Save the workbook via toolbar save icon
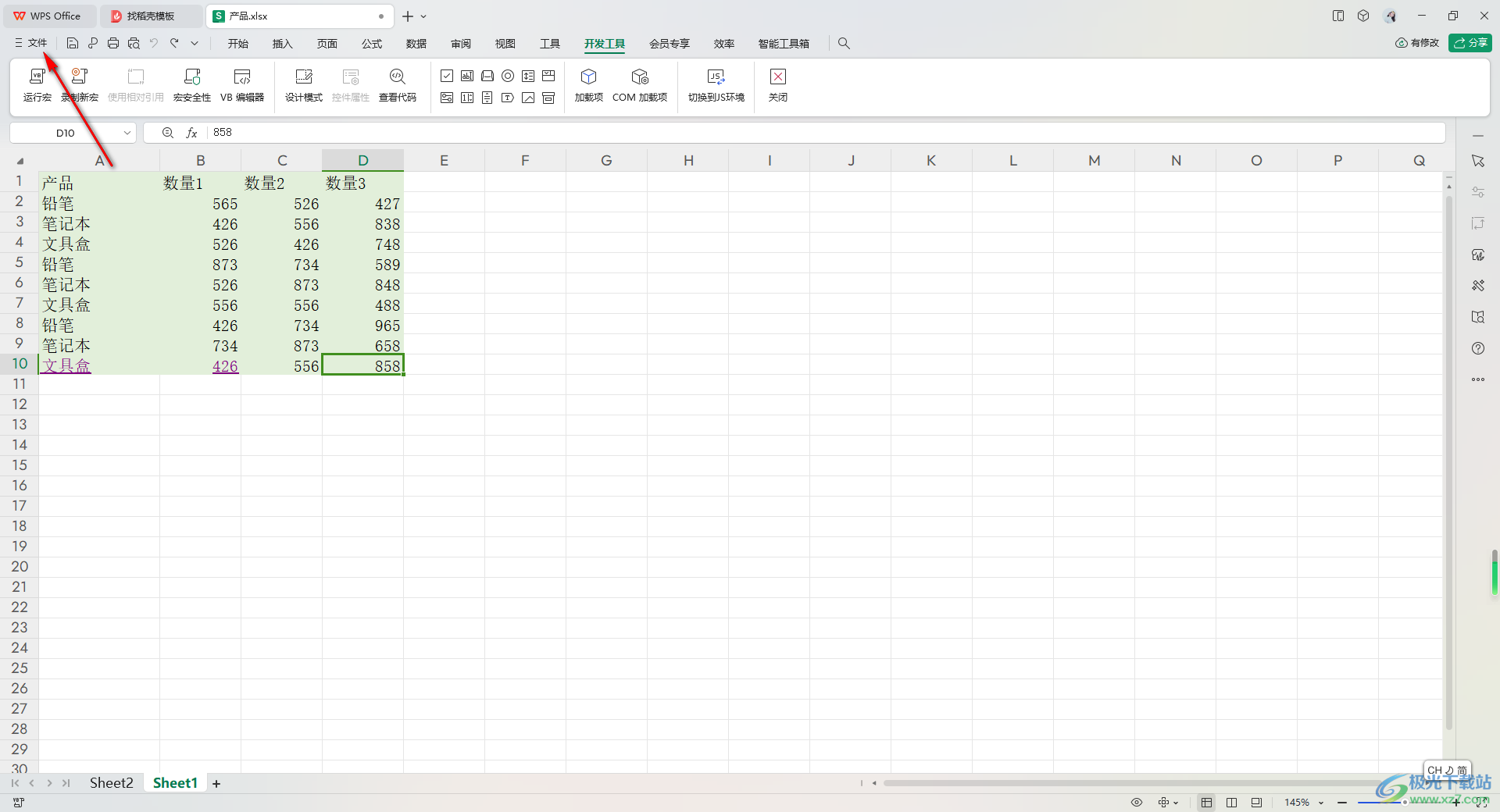 (73, 44)
